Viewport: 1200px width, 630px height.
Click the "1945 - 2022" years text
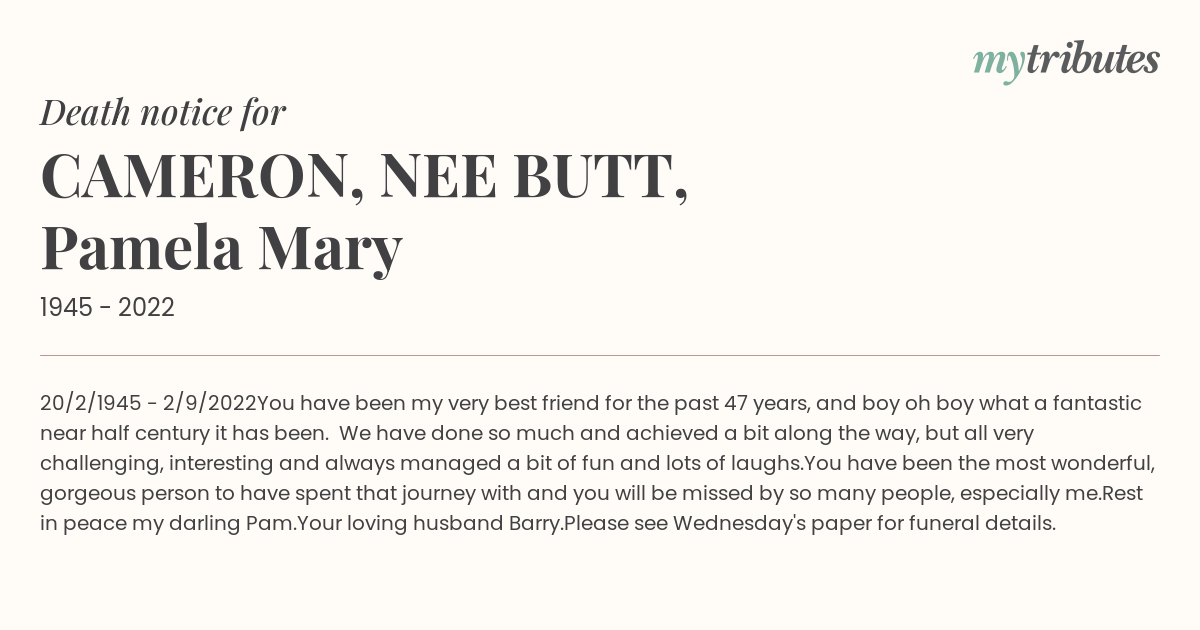[107, 308]
